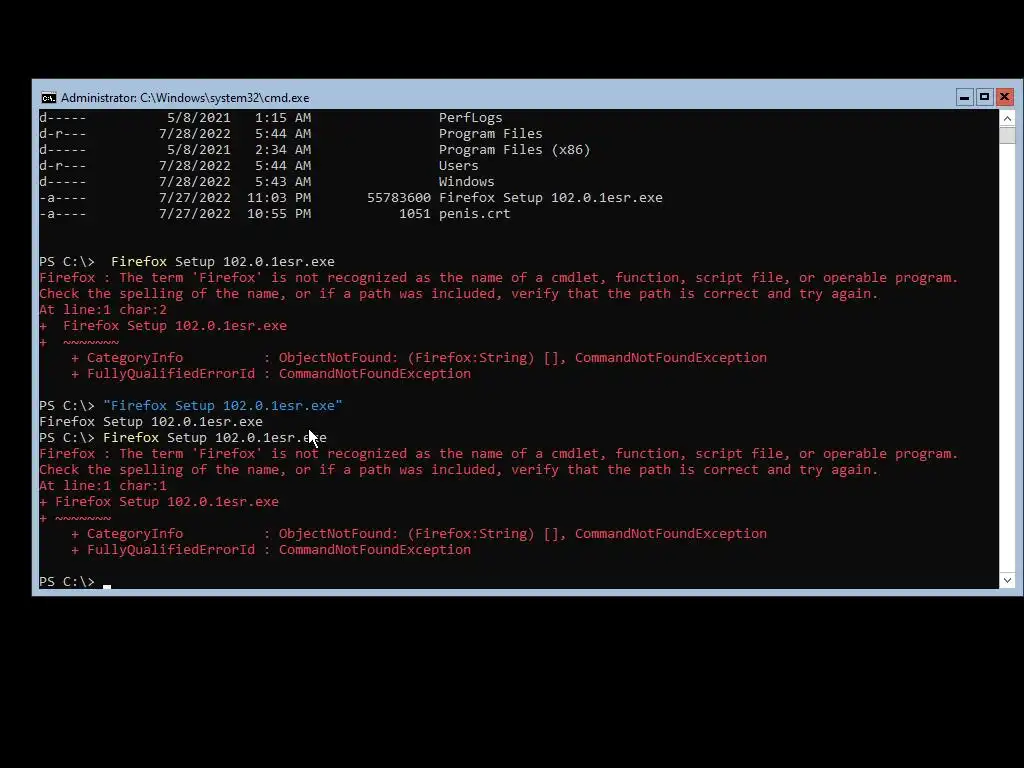Image resolution: width=1024 pixels, height=768 pixels.
Task: Maximize the Administrator cmd.exe window
Action: (984, 97)
